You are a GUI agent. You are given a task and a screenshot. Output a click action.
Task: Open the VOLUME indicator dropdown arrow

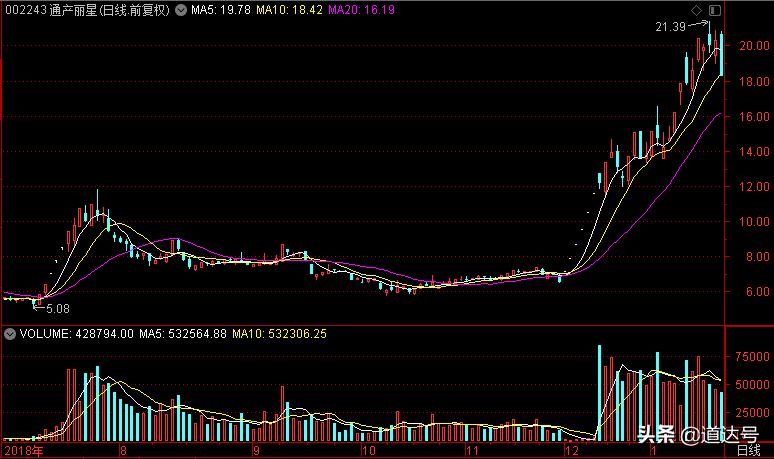click(9, 334)
